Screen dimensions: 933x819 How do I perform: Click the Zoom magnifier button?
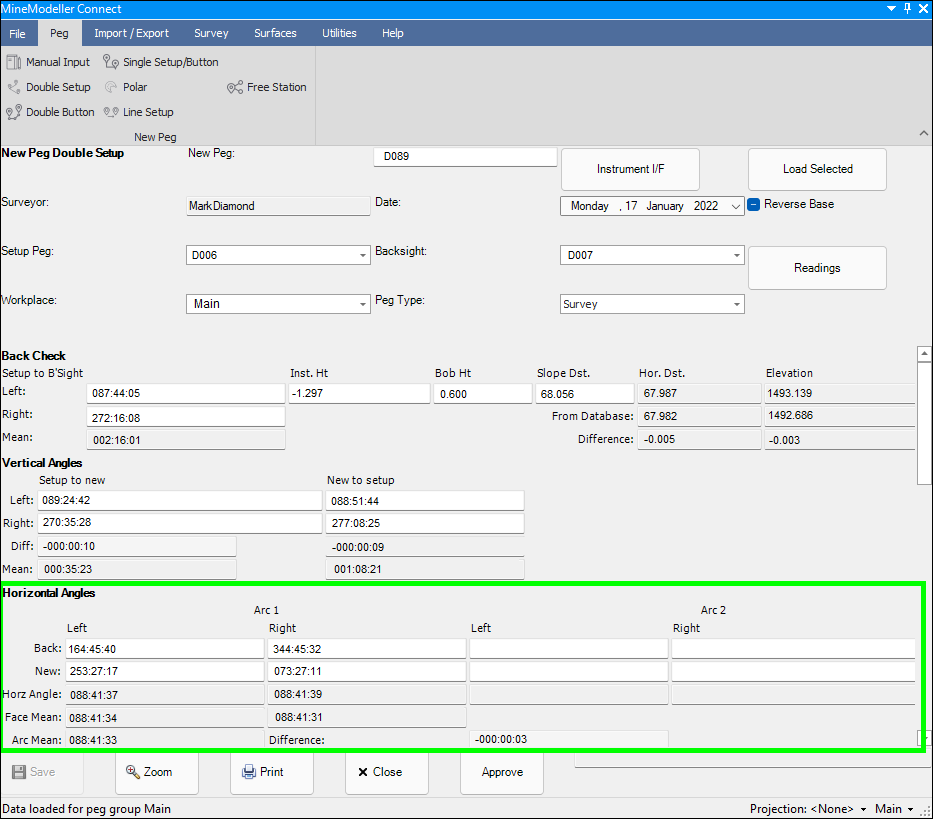click(157, 772)
